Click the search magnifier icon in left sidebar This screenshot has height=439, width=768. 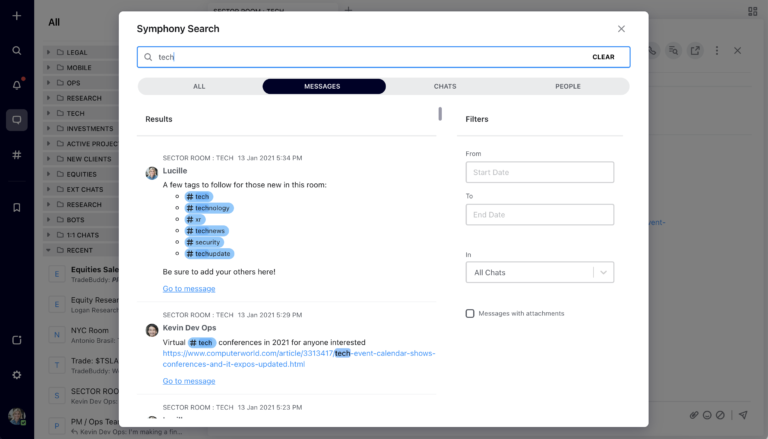pyautogui.click(x=16, y=50)
